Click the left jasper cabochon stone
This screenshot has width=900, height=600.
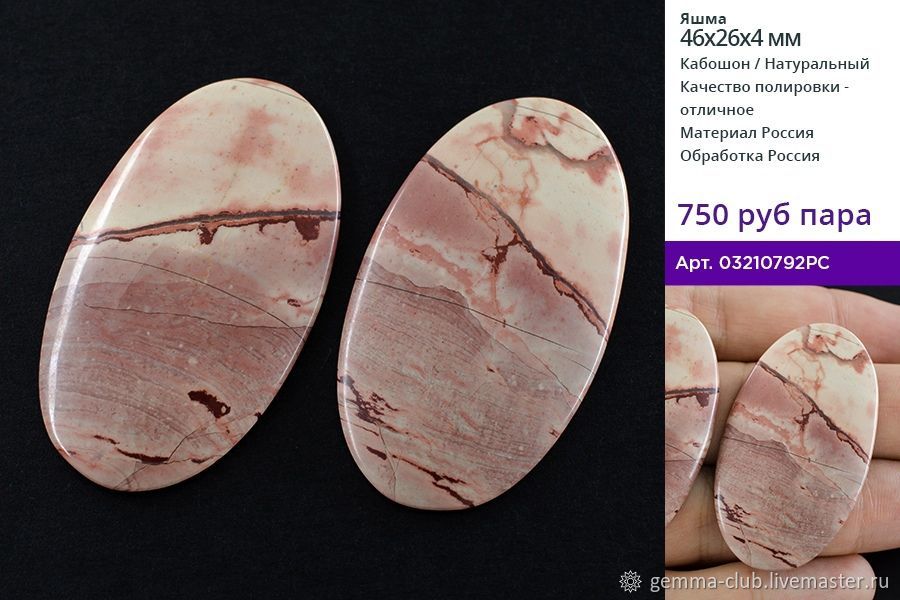point(190,284)
